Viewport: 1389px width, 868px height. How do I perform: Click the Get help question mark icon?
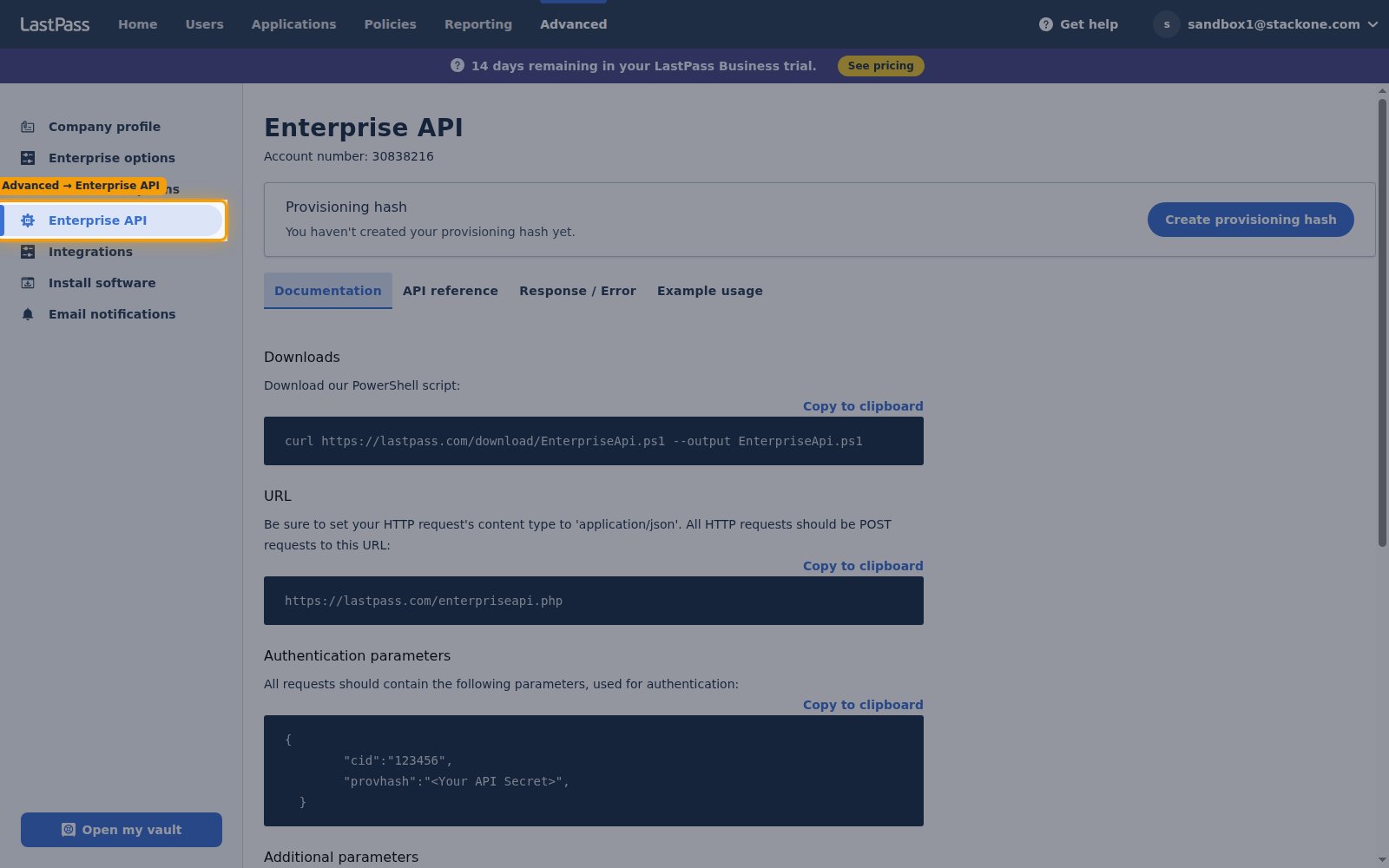click(1046, 24)
